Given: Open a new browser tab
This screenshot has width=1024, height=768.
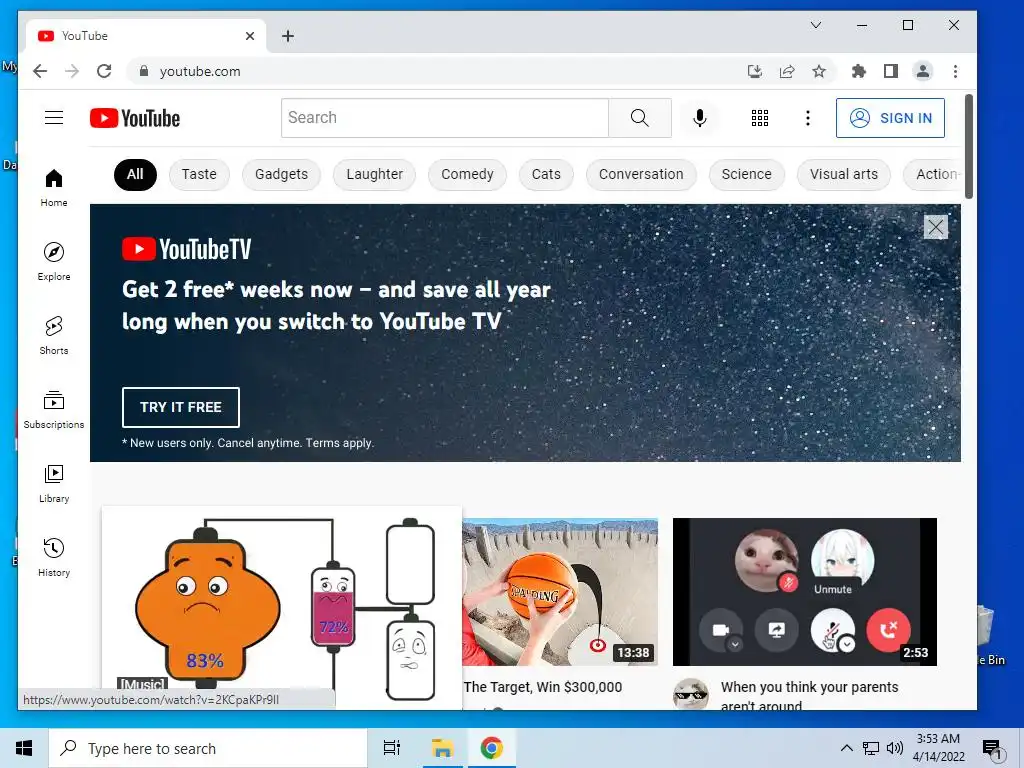Looking at the screenshot, I should (x=288, y=36).
